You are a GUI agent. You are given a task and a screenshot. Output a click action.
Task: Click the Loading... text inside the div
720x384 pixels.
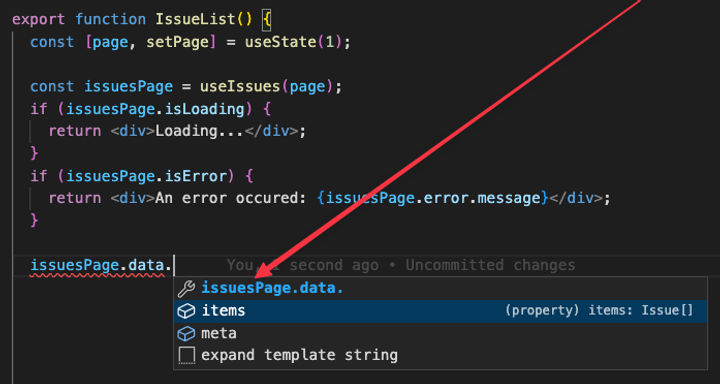pos(200,131)
